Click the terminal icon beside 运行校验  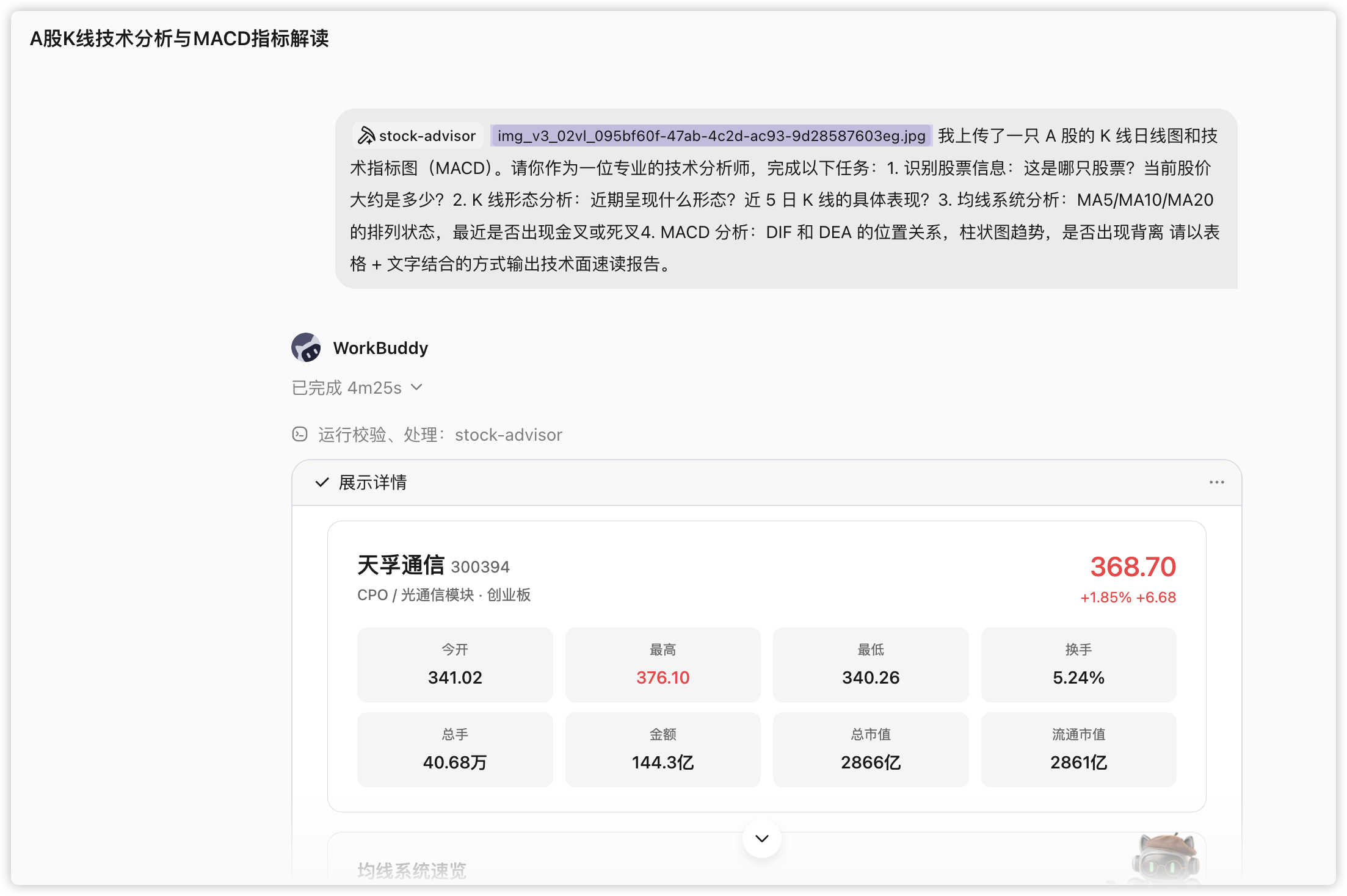tap(299, 435)
